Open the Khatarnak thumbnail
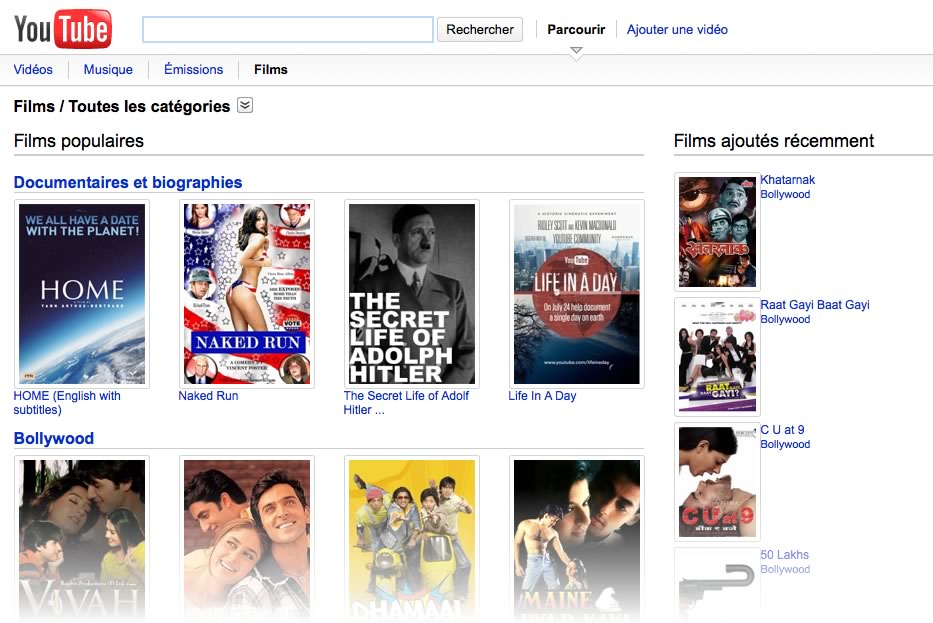 (717, 232)
